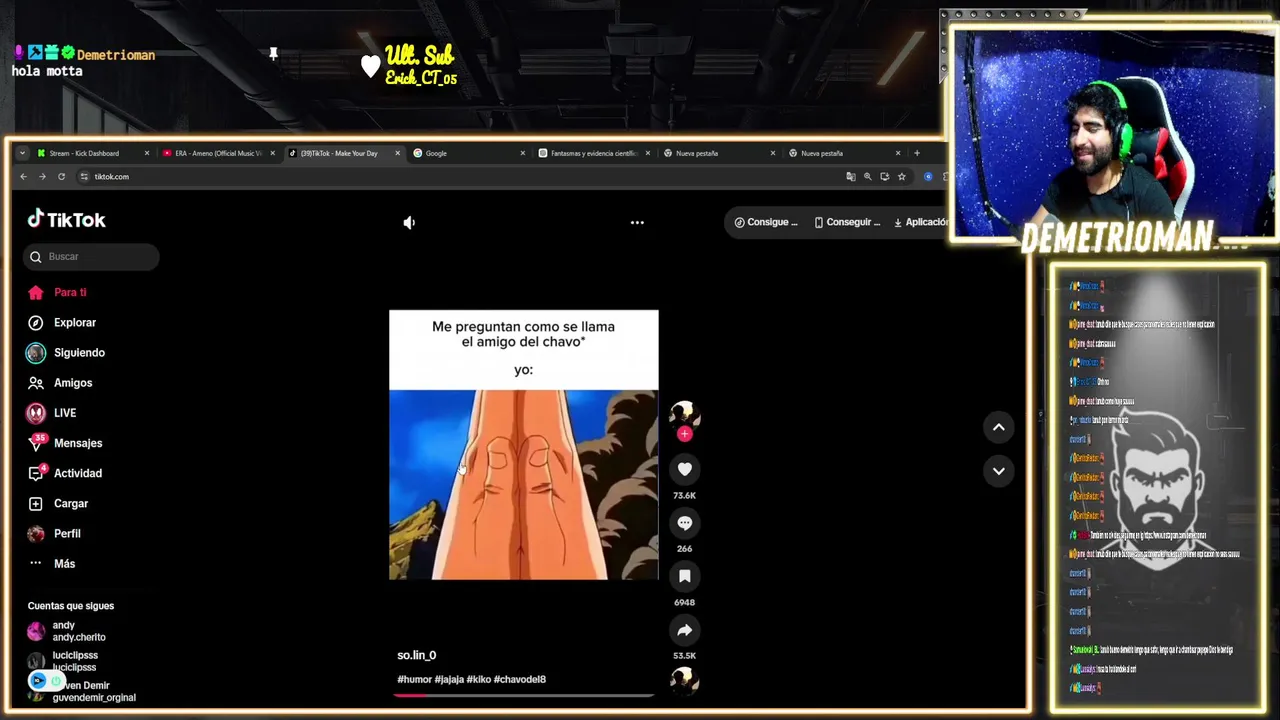Click the TikTok logo
The image size is (1280, 720).
pos(66,219)
